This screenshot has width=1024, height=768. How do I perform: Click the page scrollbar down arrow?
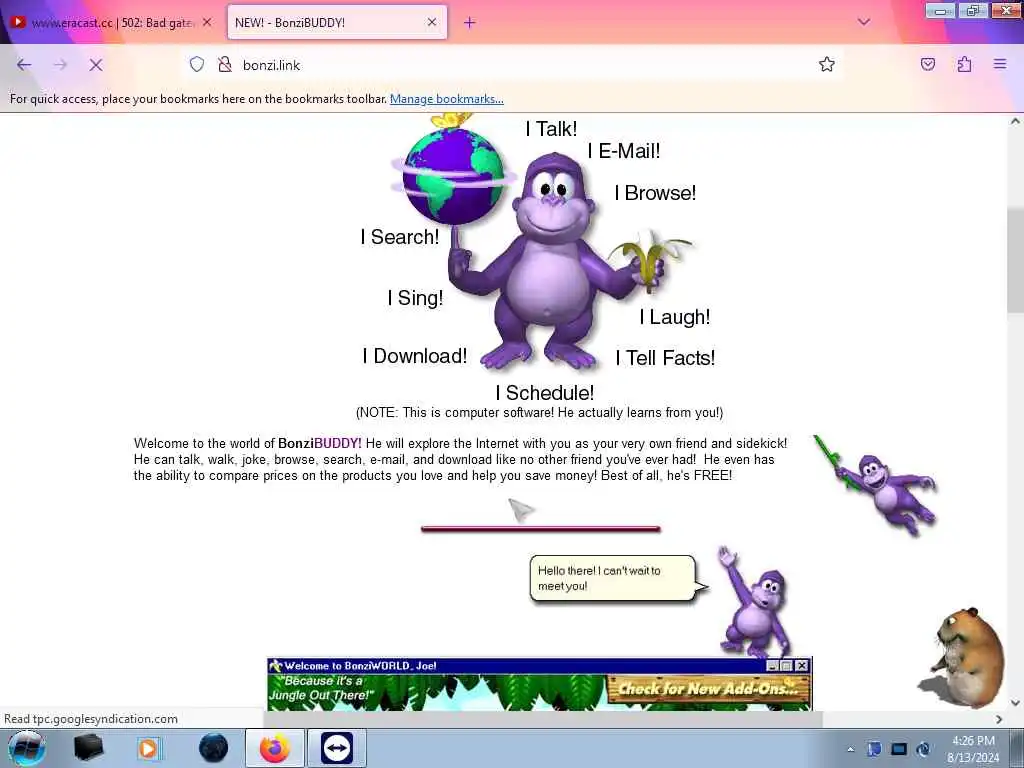(x=1016, y=703)
